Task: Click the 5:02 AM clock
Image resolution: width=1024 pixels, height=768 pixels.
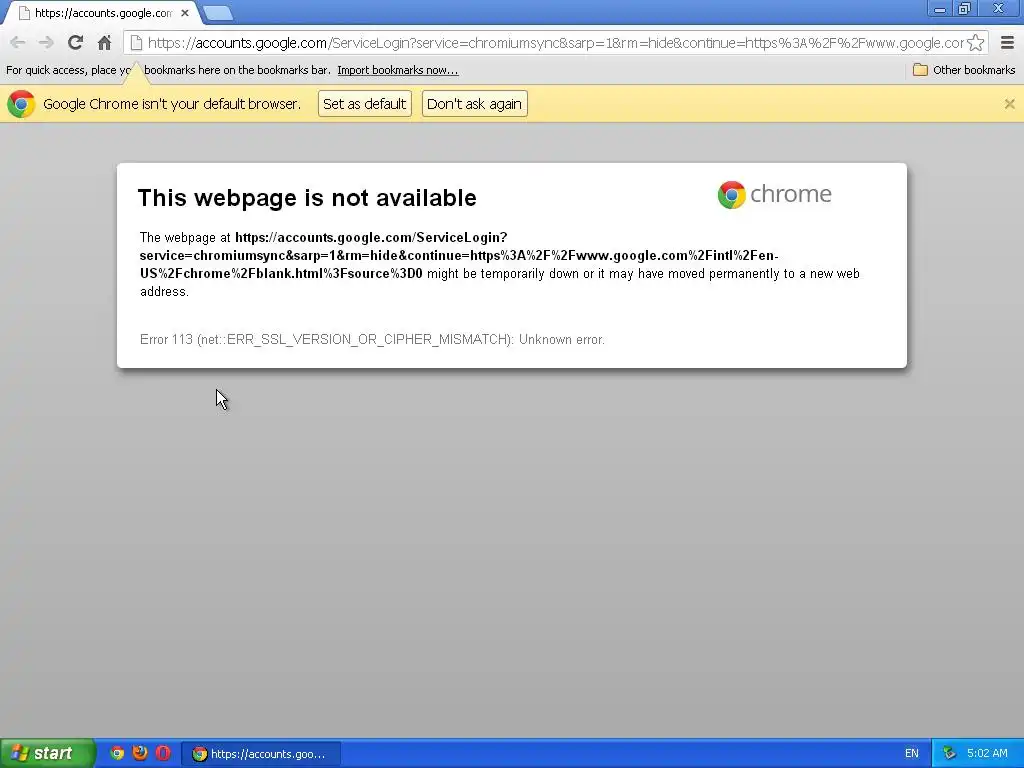Action: pyautogui.click(x=987, y=754)
